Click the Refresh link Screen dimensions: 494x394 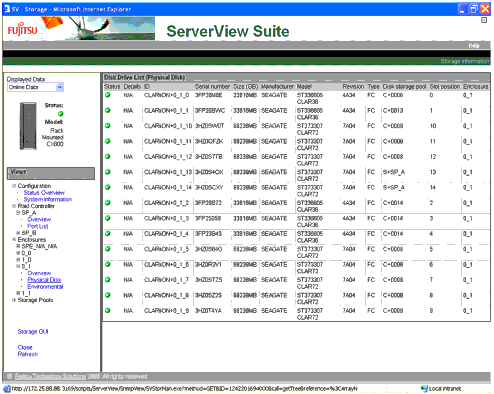click(28, 354)
